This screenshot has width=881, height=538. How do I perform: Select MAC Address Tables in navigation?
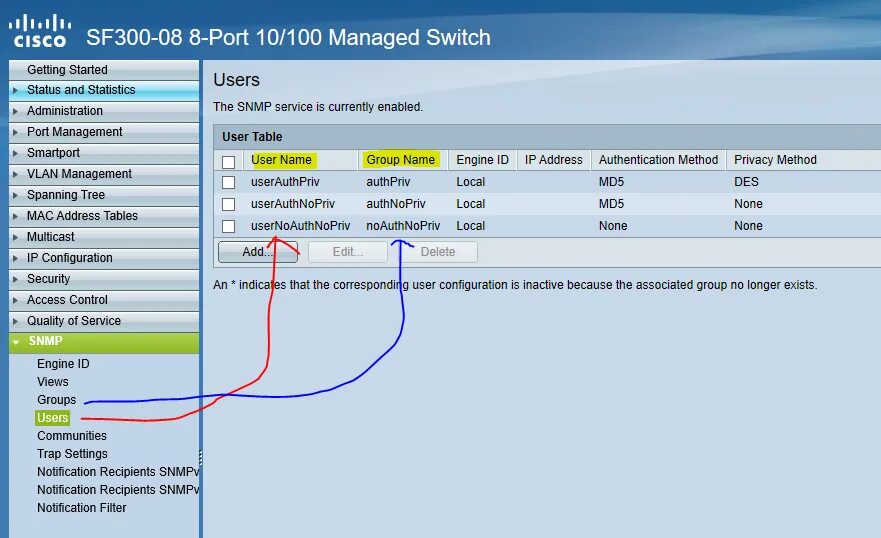point(104,216)
